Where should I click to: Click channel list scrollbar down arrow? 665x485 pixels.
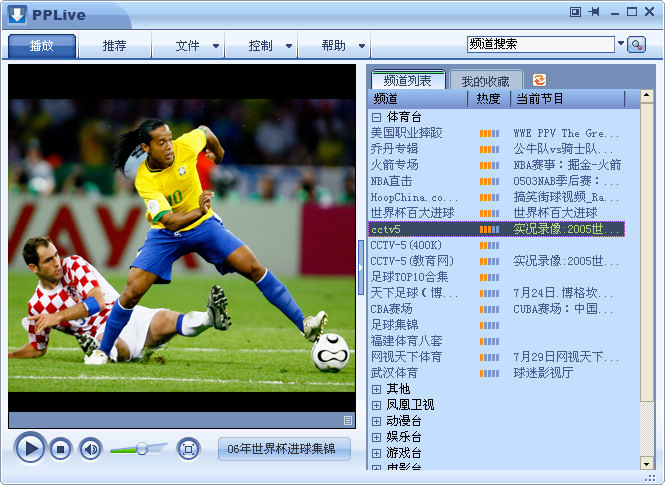[646, 464]
